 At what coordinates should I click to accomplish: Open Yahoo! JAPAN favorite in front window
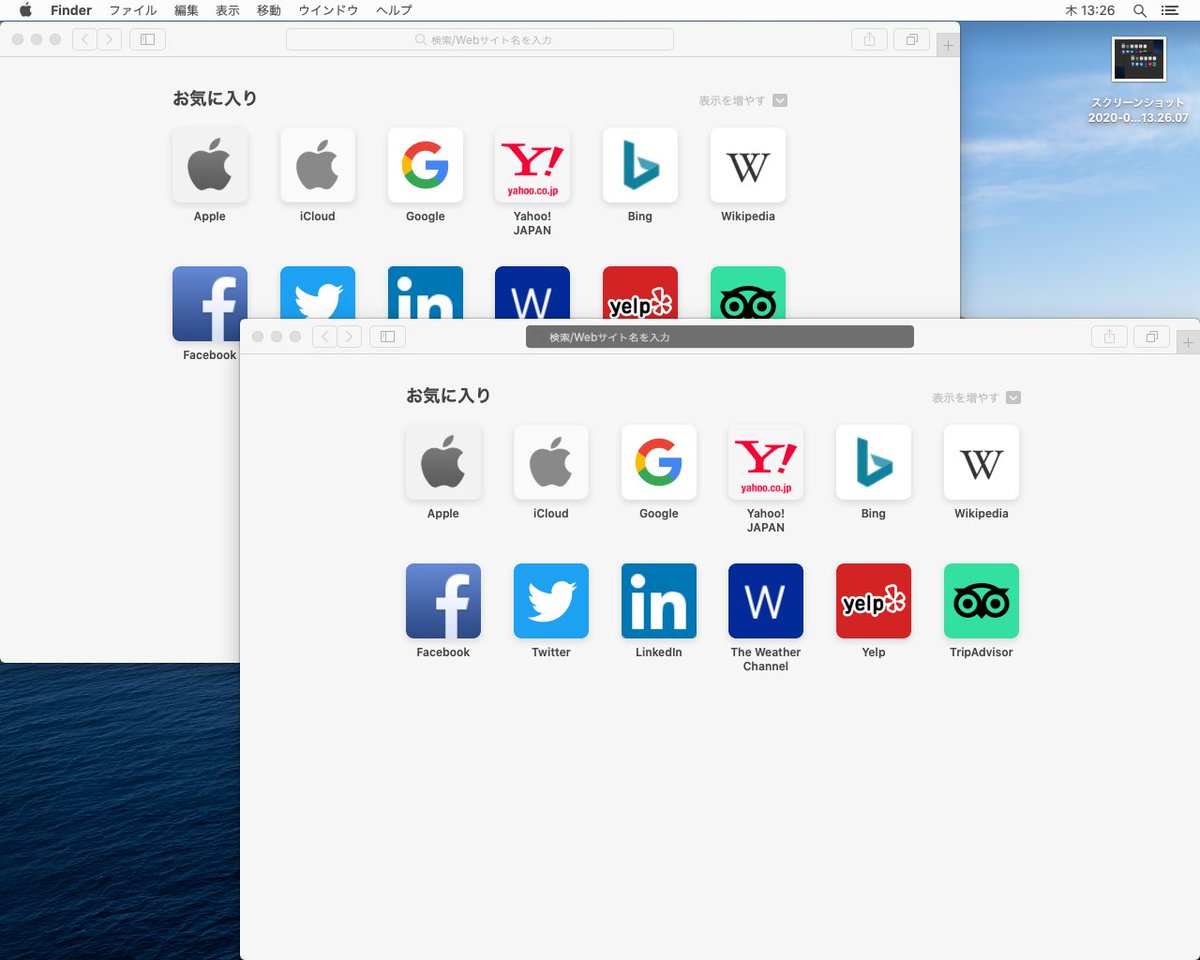click(x=766, y=462)
